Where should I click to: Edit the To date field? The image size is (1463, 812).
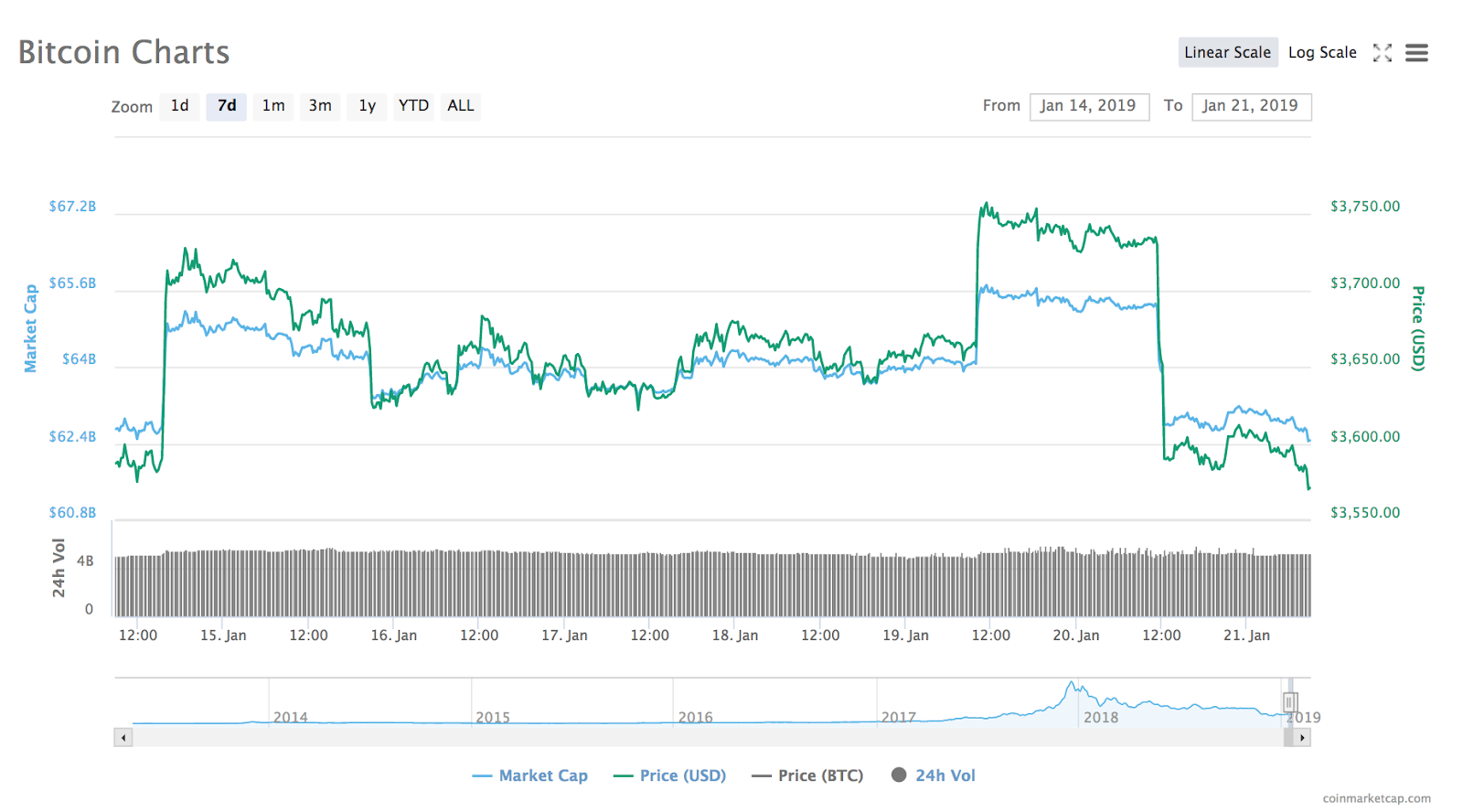[x=1251, y=106]
